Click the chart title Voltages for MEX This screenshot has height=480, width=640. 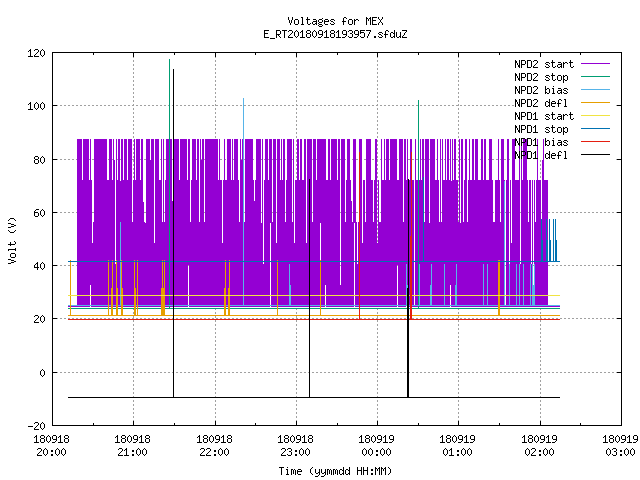click(x=335, y=21)
